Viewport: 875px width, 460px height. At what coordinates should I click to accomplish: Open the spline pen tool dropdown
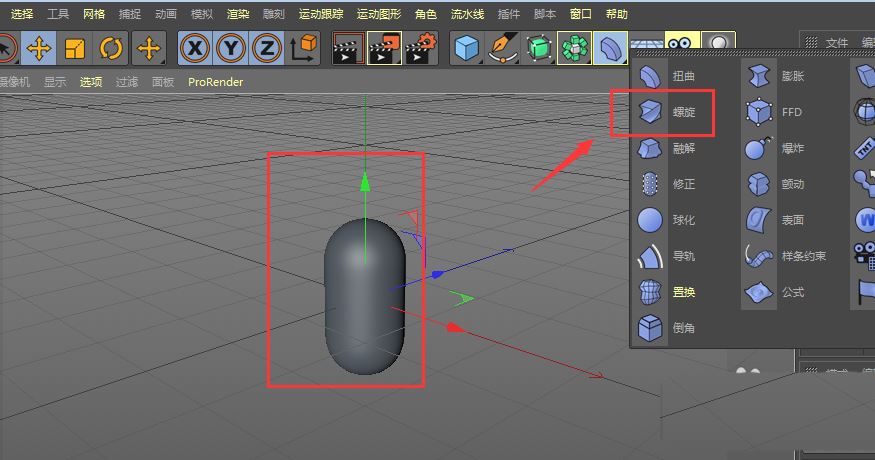[502, 49]
